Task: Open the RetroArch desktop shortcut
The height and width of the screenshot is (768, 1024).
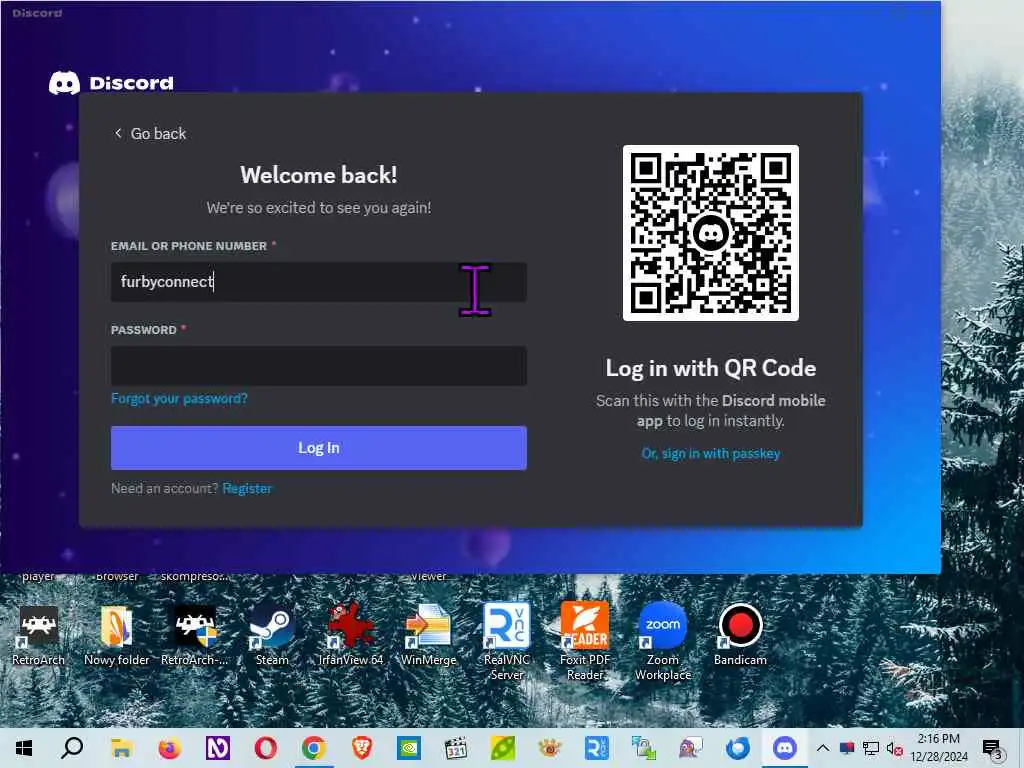Action: pos(39,635)
